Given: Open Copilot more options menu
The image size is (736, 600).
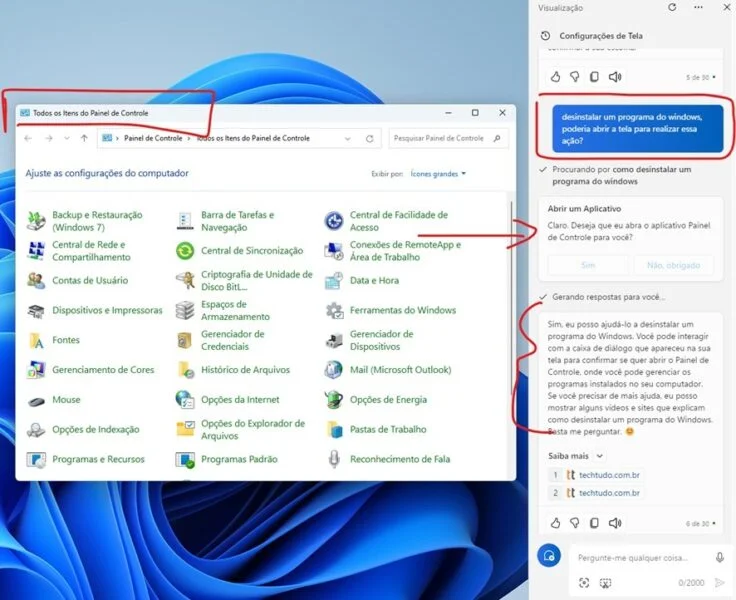Looking at the screenshot, I should [x=698, y=7].
